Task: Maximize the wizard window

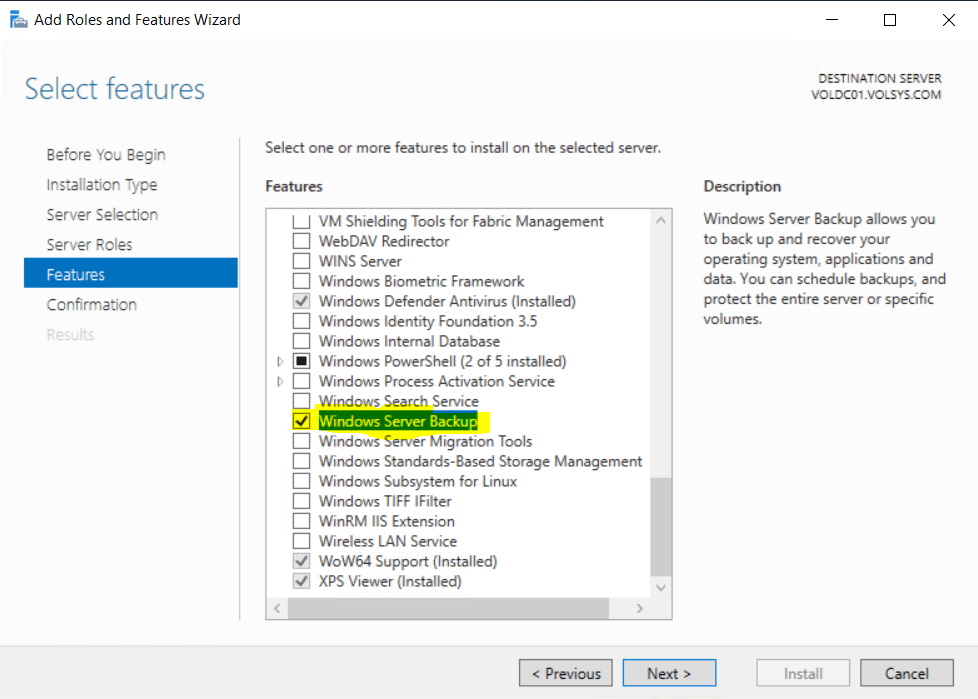Action: click(890, 19)
